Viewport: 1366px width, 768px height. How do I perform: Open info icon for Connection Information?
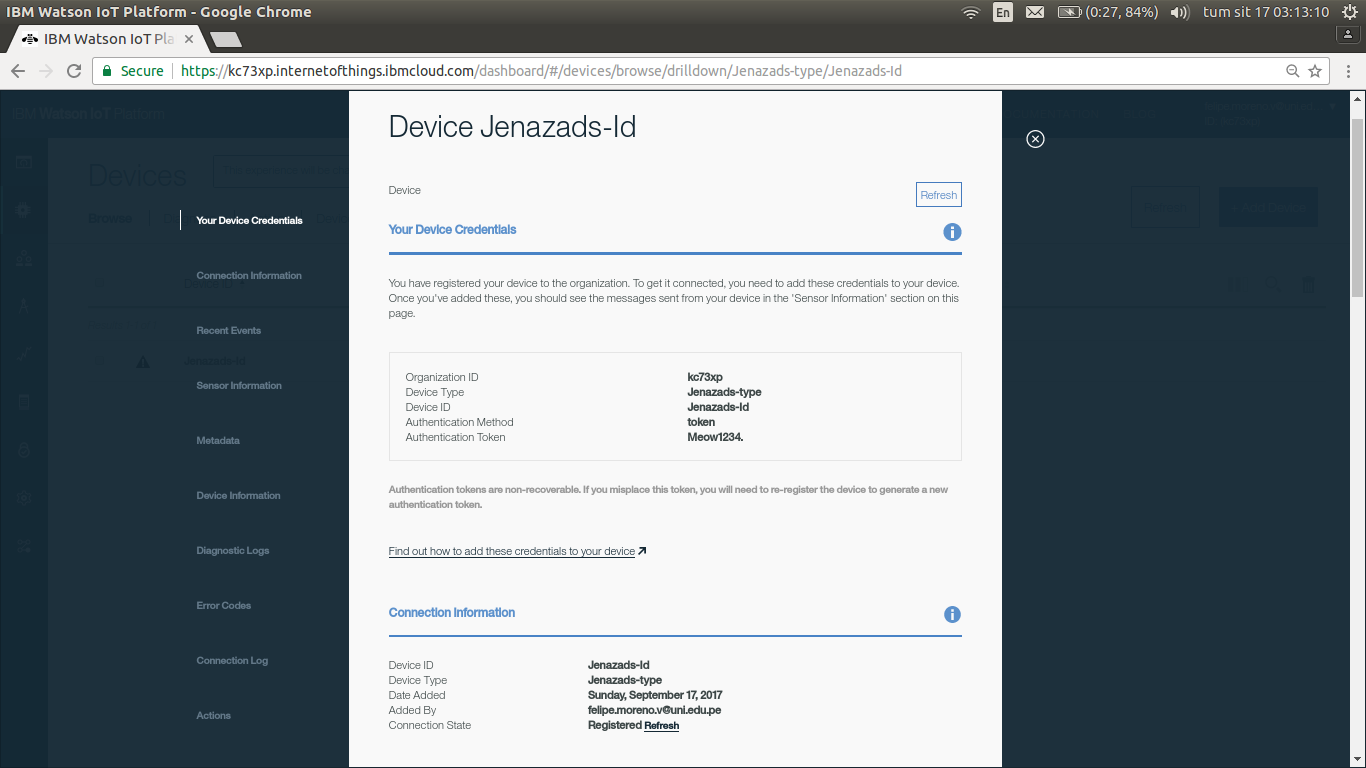[952, 615]
